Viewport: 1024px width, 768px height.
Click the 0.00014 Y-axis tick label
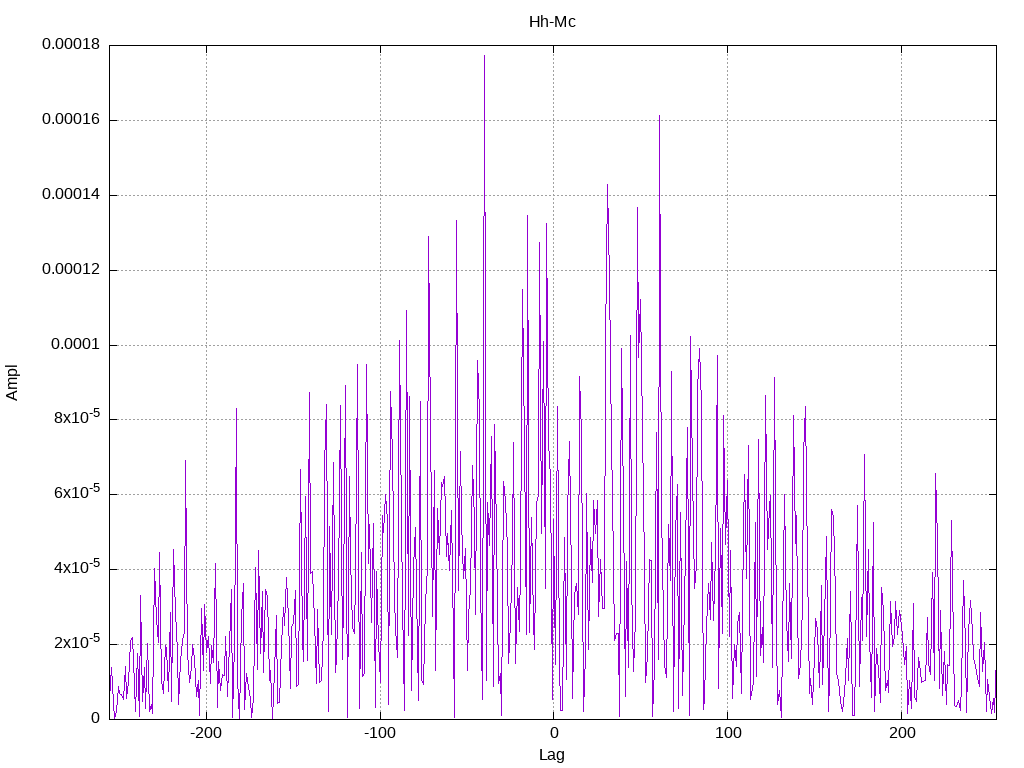pos(71,195)
